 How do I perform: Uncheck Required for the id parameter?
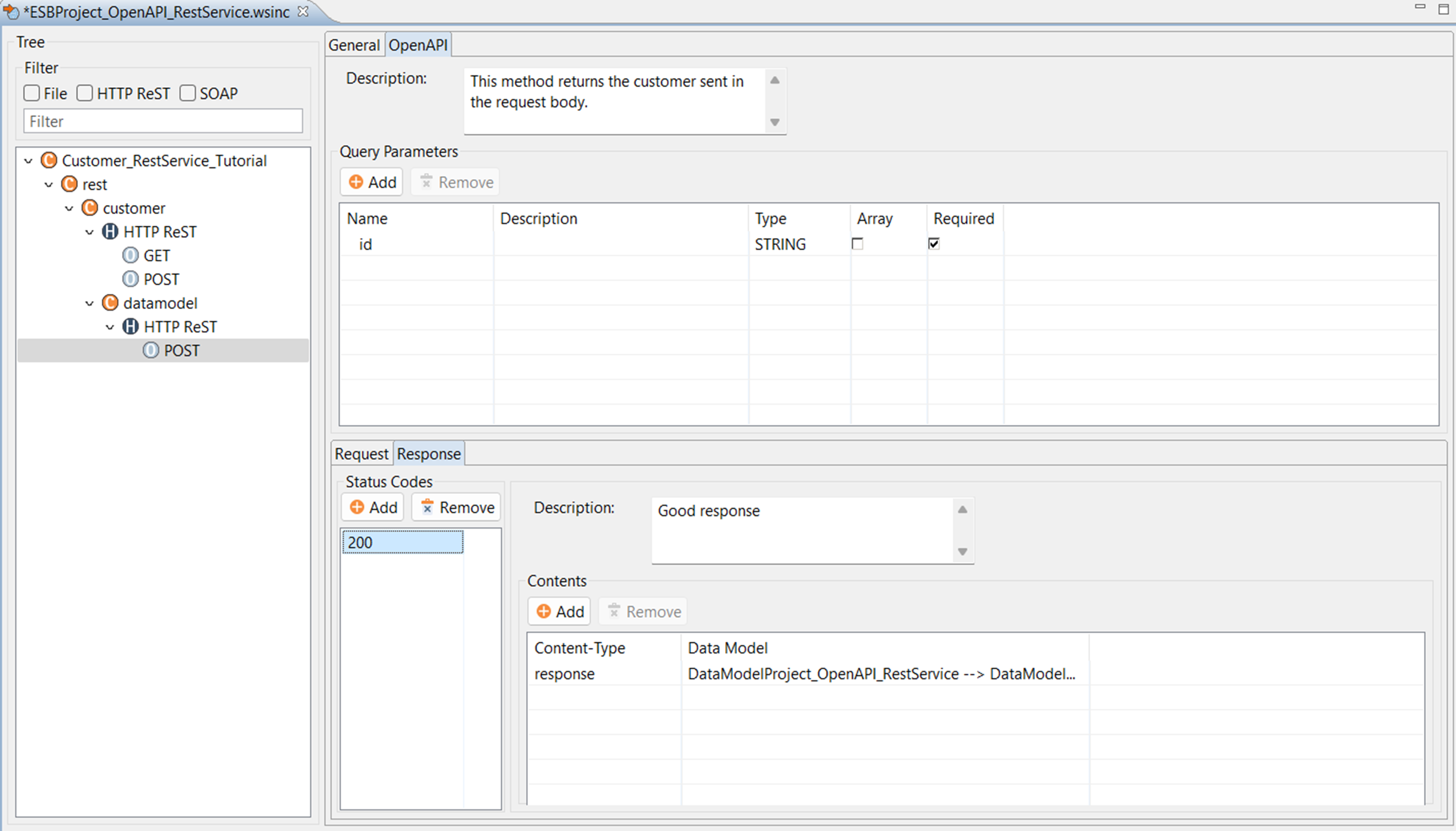click(x=934, y=244)
